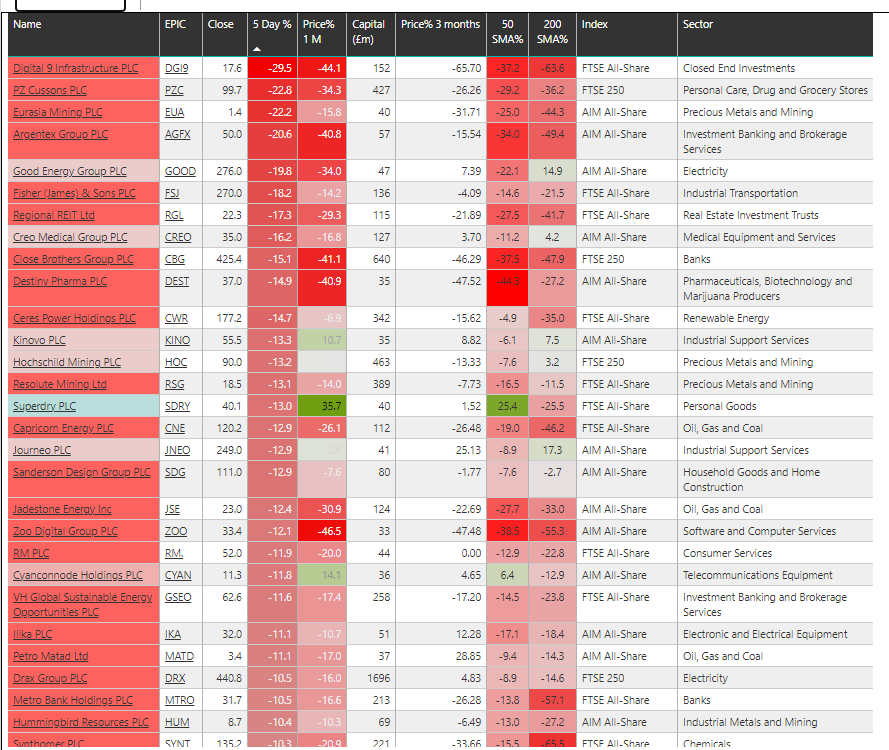The height and width of the screenshot is (750, 889).
Task: Open Zoo Digital Group PLC link
Action: 65,532
